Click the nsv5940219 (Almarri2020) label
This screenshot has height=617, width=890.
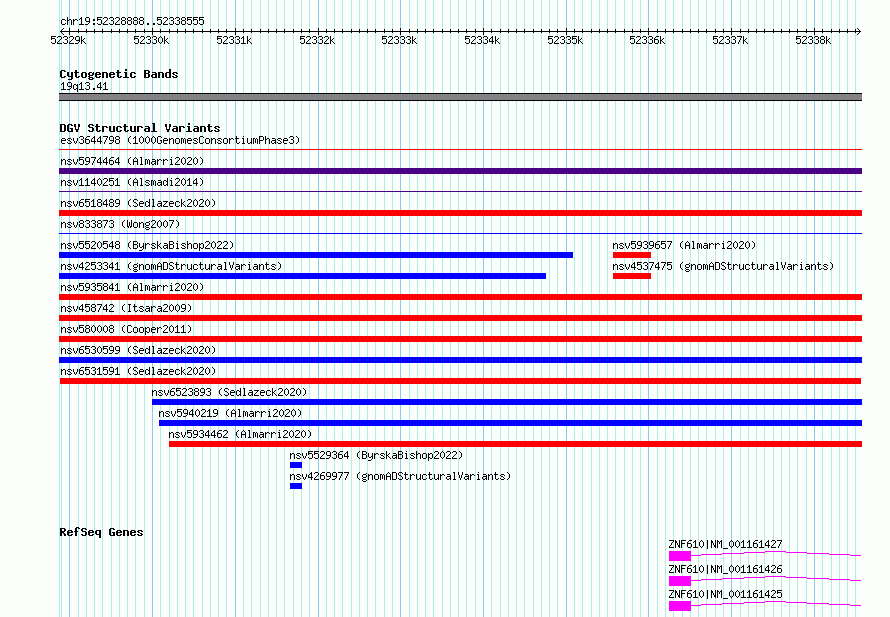[x=230, y=413]
